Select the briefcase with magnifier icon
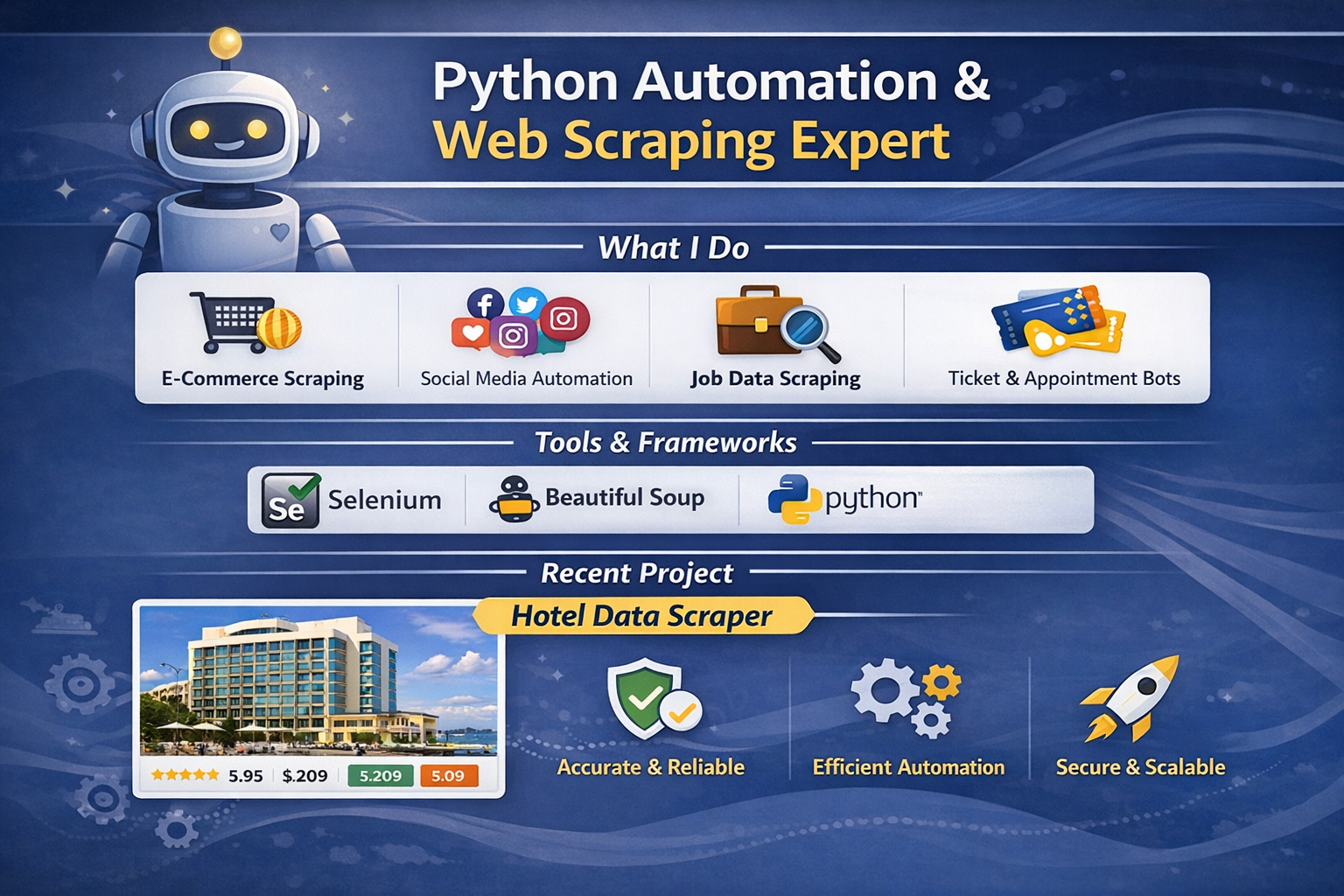Viewport: 1344px width, 896px height. tap(773, 322)
